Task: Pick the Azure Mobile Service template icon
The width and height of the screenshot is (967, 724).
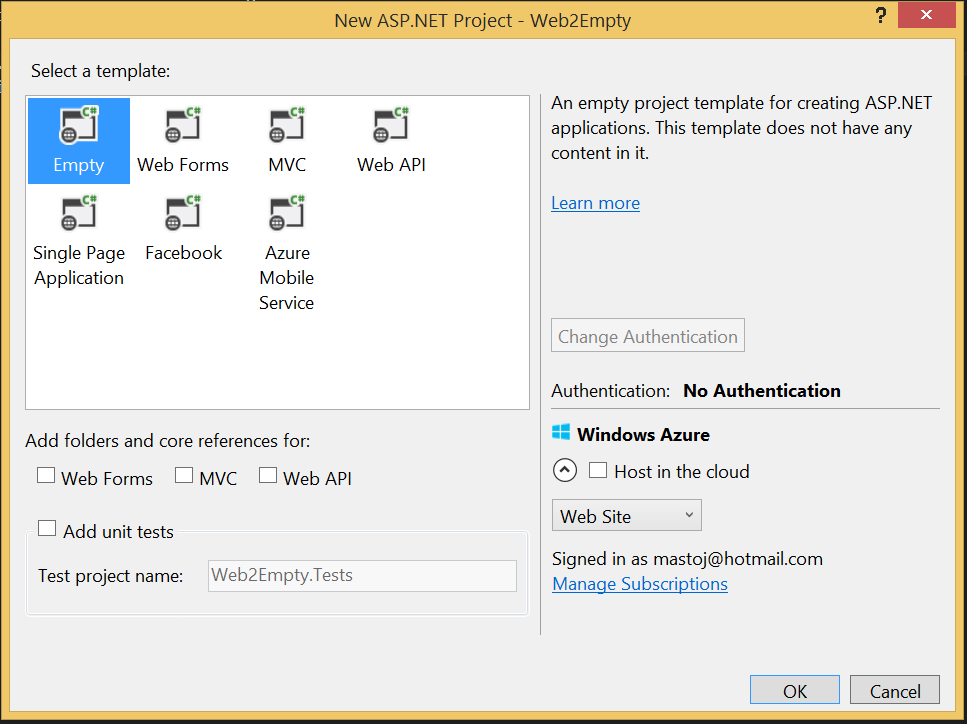Action: click(287, 213)
